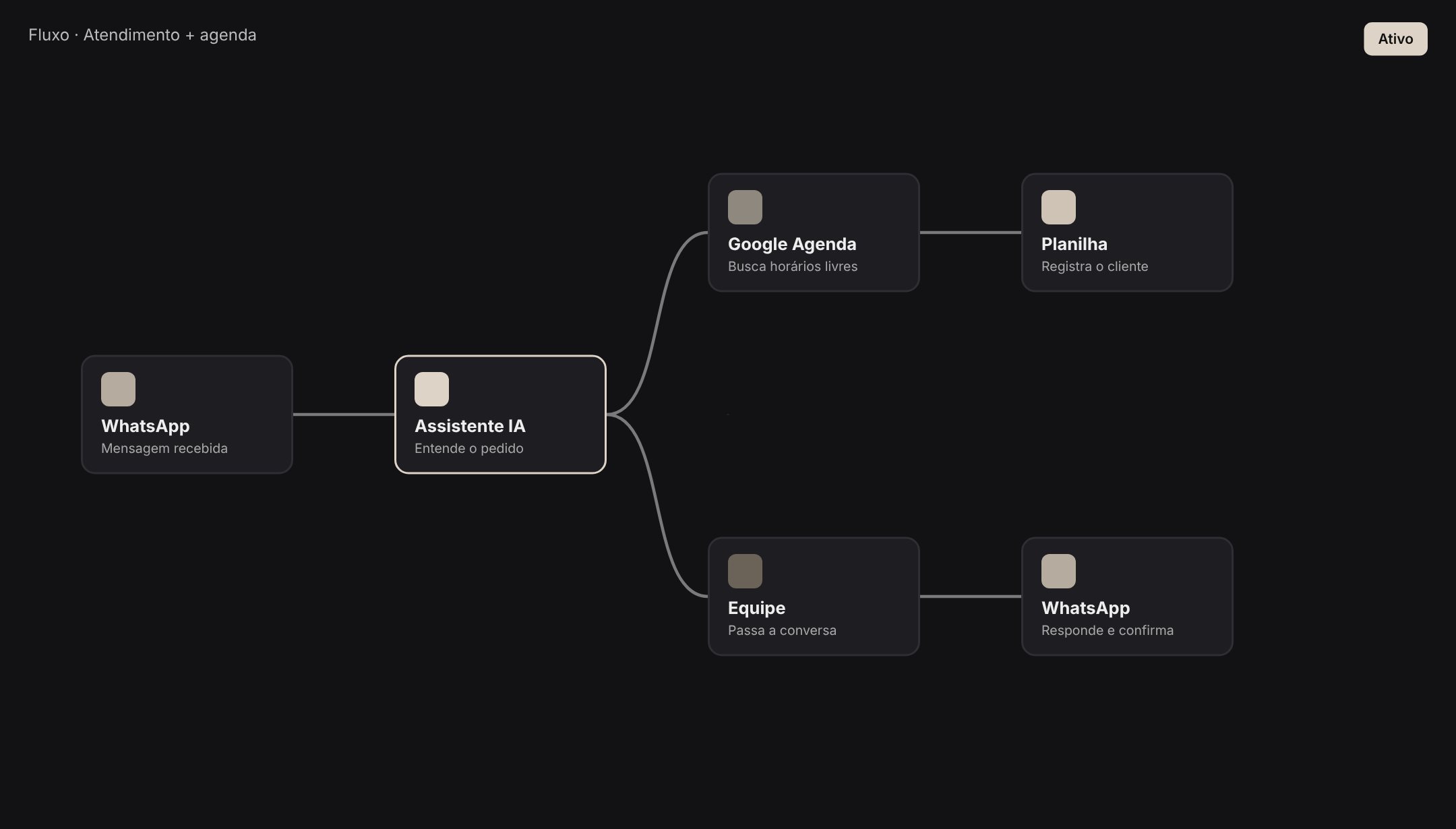
Task: Click the 'Mensagem recebida' subtitle
Action: click(x=164, y=448)
